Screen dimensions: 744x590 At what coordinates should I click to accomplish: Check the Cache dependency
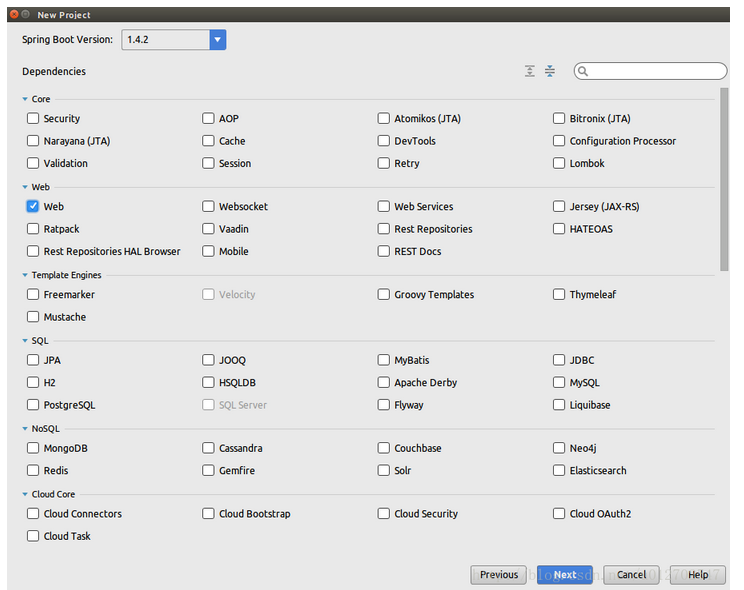(x=208, y=140)
